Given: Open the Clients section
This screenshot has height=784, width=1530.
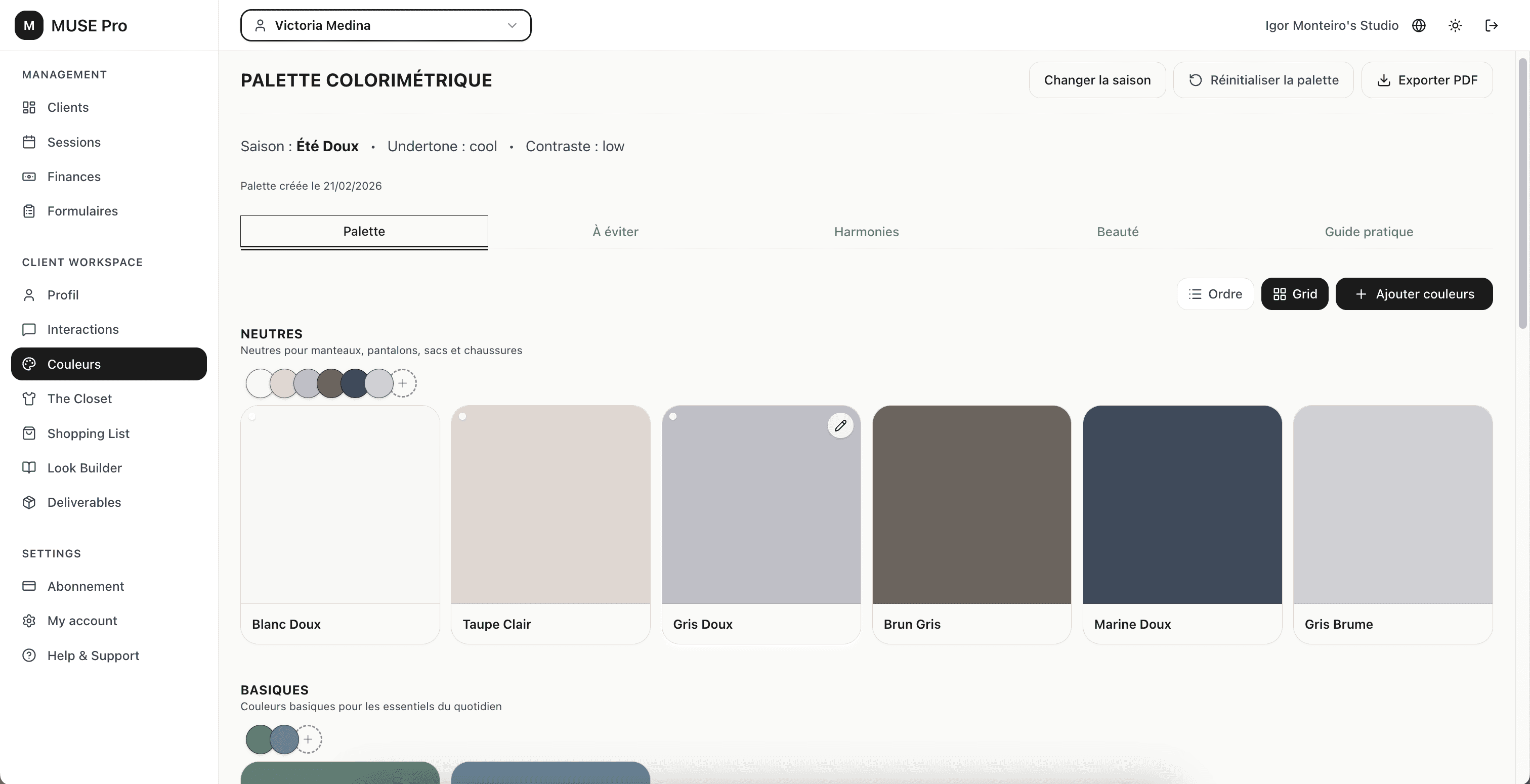Looking at the screenshot, I should coord(68,108).
